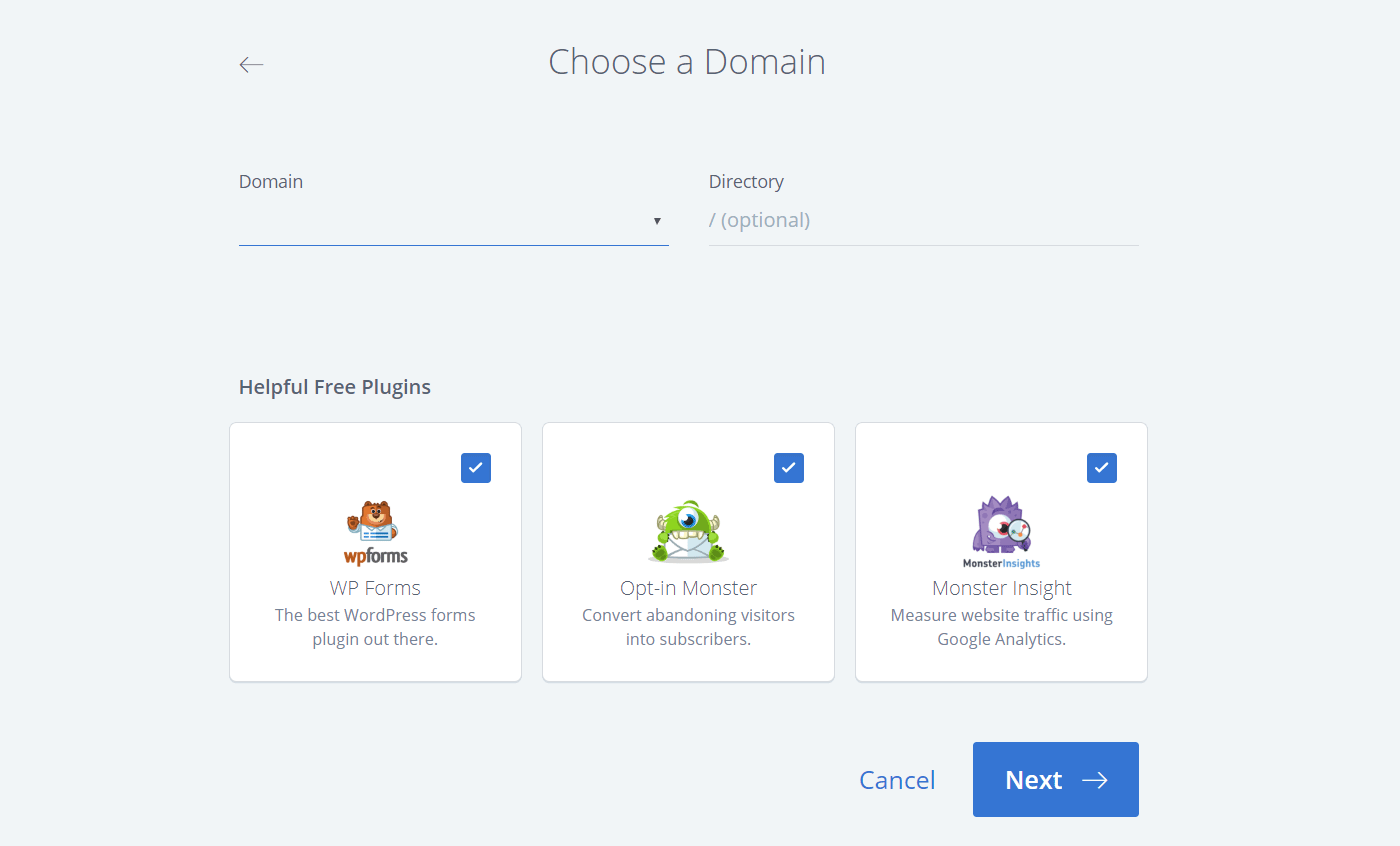Click the 'Monster Insight' plugin title

tap(1002, 588)
